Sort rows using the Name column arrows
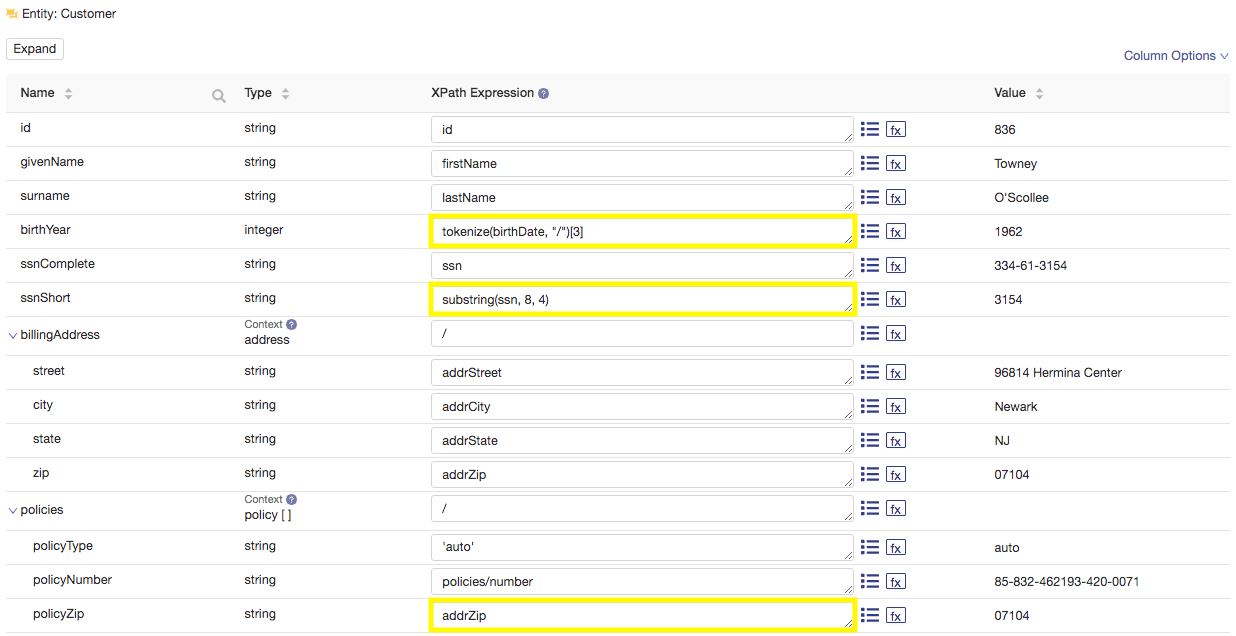This screenshot has width=1236, height=636. 67,92
